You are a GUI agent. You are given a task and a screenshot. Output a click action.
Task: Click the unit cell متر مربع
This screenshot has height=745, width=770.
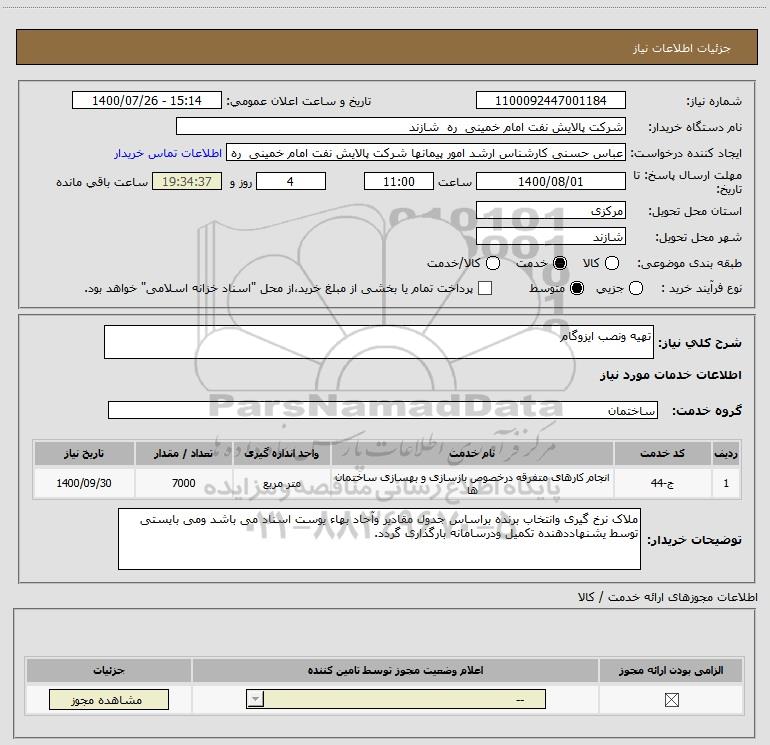coord(281,483)
